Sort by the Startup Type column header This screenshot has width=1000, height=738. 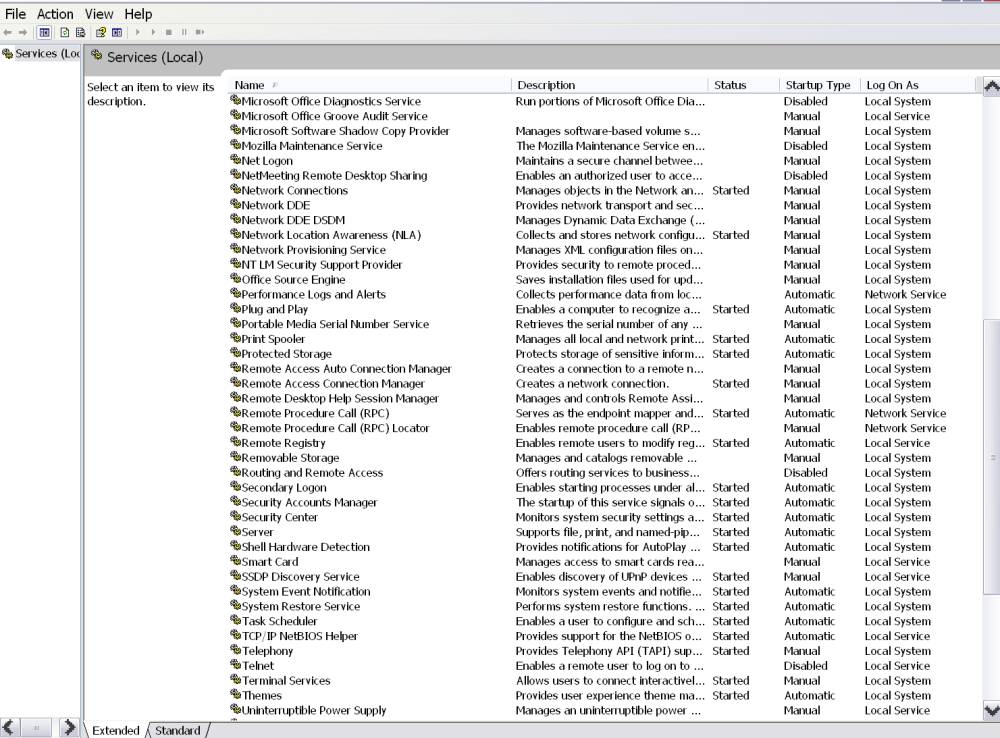pos(818,85)
